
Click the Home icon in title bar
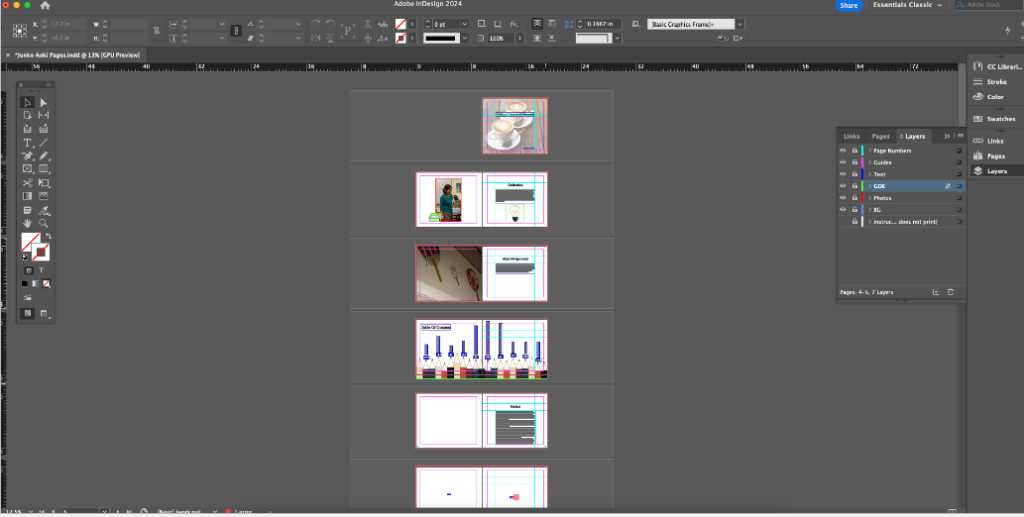[45, 5]
